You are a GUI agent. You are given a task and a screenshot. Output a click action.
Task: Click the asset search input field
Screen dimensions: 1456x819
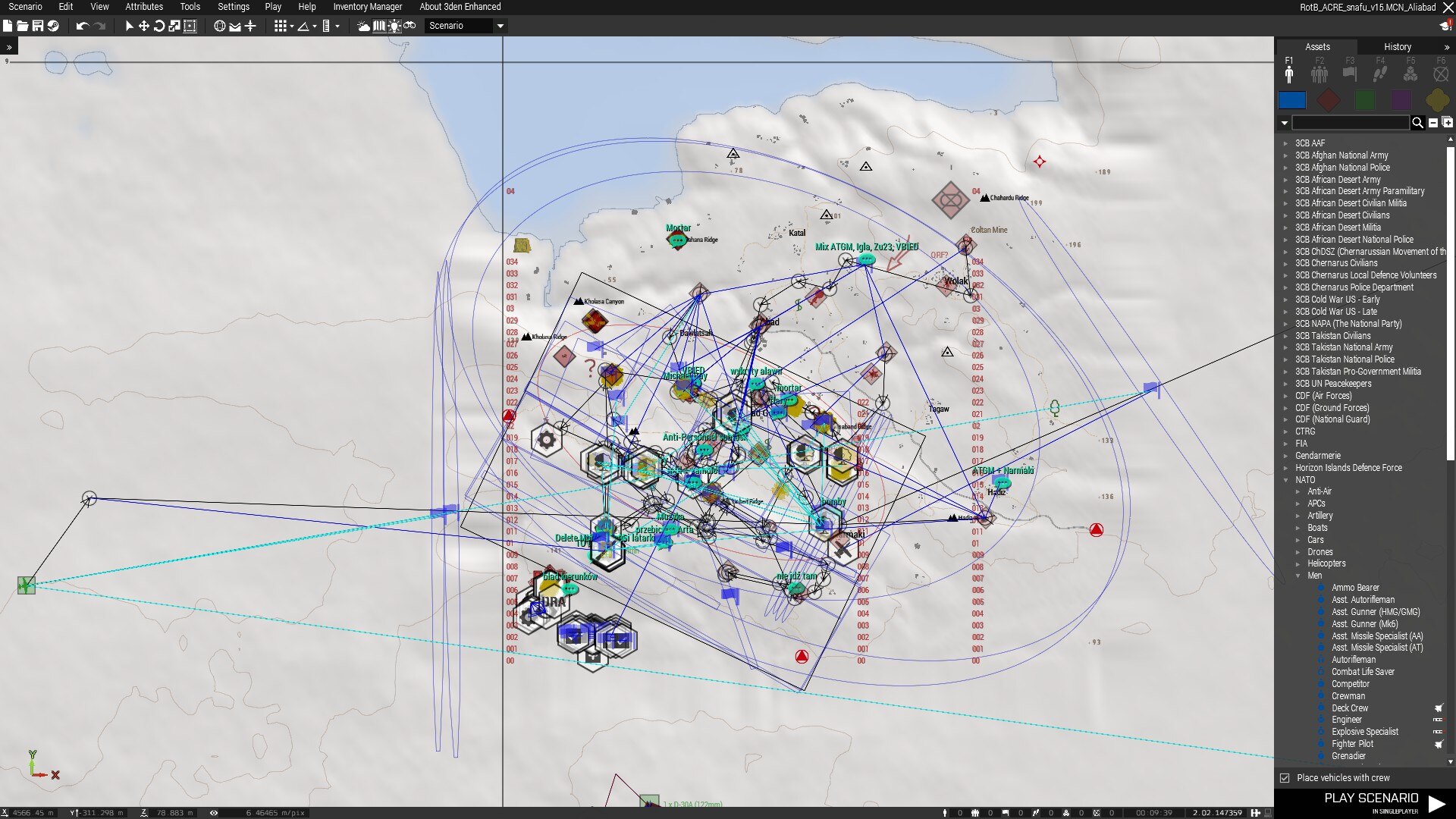coord(1350,123)
